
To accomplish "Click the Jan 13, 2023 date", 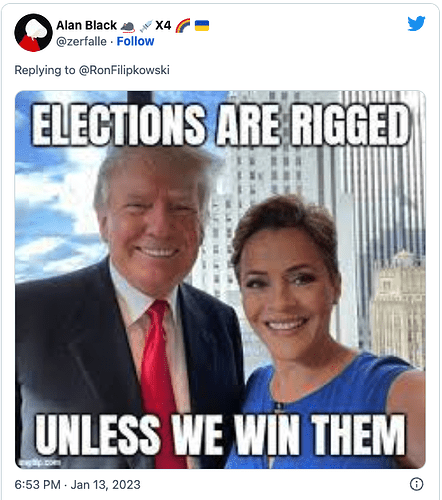I will [x=105, y=484].
